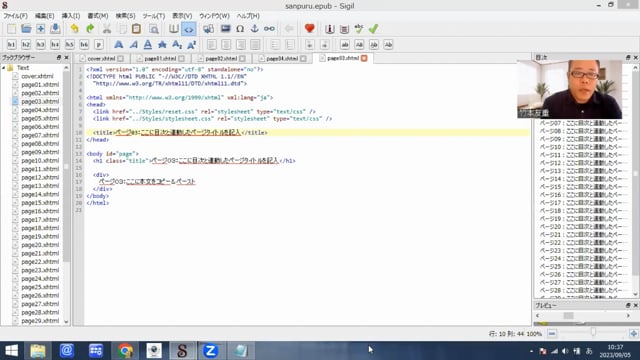Apply bold formatting with the bold A icon
Image resolution: width=640 pixels, height=360 pixels.
[118, 44]
